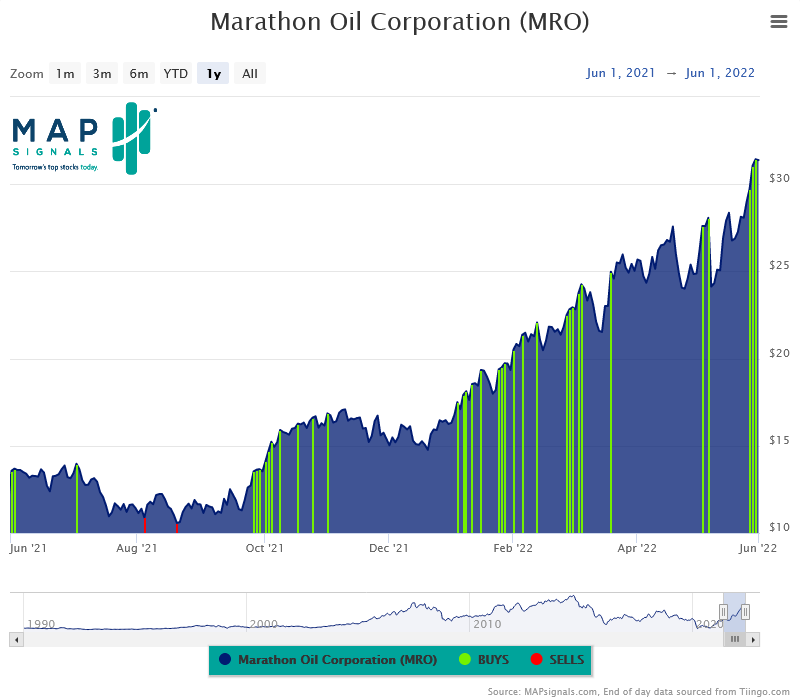The width and height of the screenshot is (800, 700).
Task: Click the navigator scrollbar thumb
Action: 735,639
